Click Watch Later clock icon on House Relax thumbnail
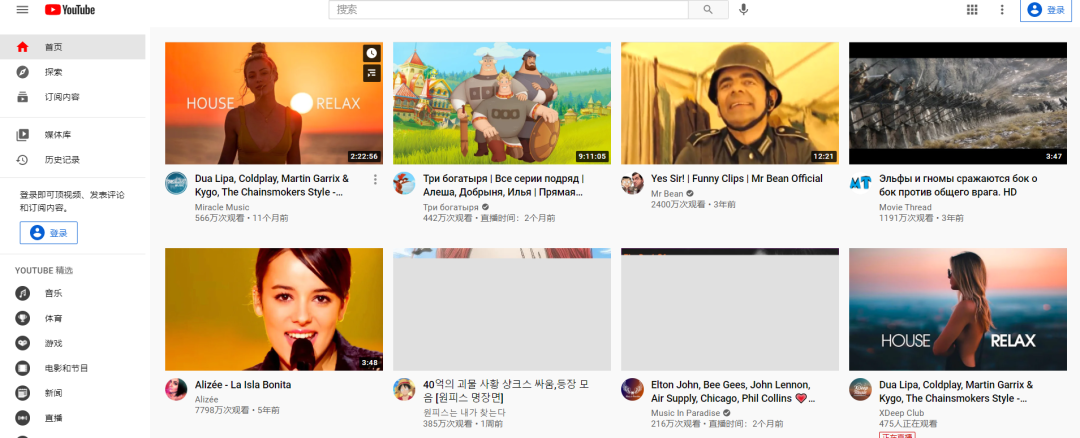This screenshot has height=438, width=1080. tap(372, 53)
